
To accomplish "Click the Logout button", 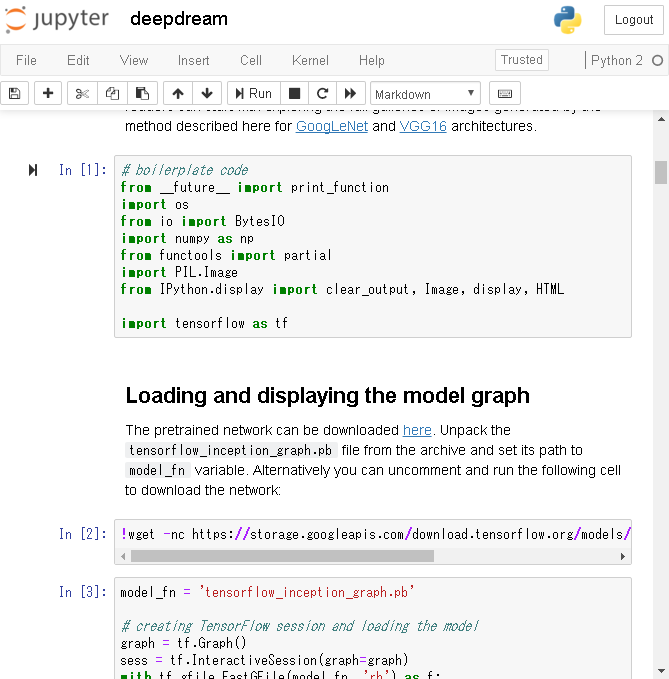I will pyautogui.click(x=633, y=20).
